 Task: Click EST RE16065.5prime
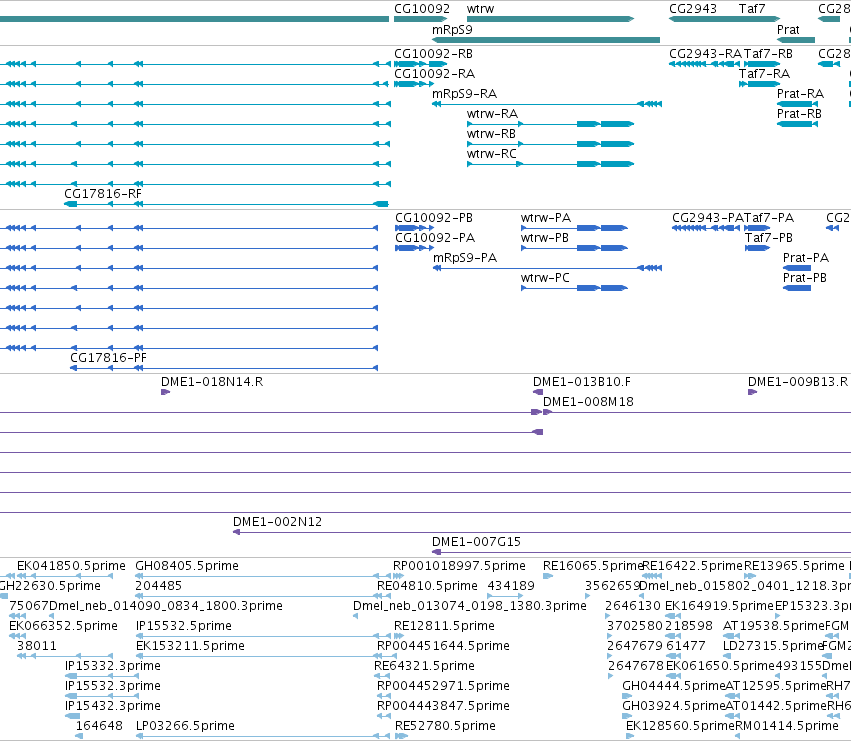pos(593,566)
